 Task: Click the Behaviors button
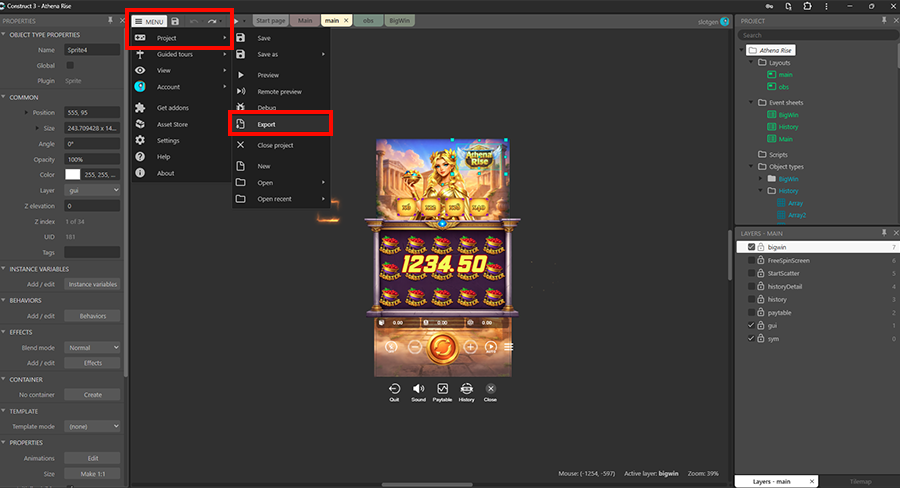[92, 316]
